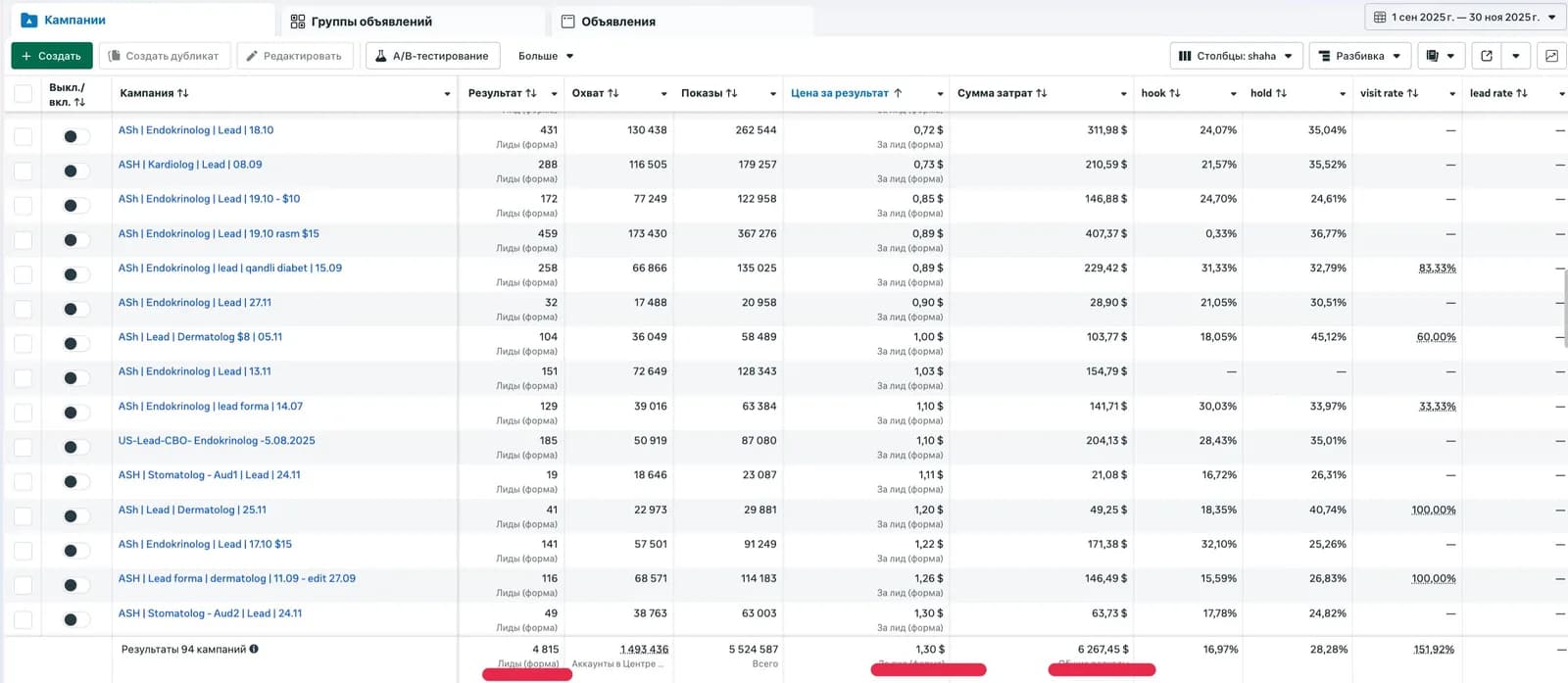Select checkbox of ASH | Lead | Dermatolog | 25.11
This screenshot has width=1568, height=683.
coord(23,515)
